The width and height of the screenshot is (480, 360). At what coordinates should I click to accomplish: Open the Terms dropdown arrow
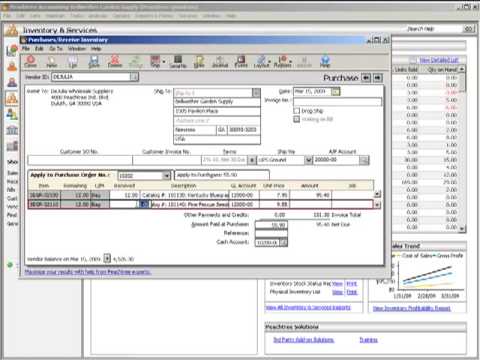[252, 160]
